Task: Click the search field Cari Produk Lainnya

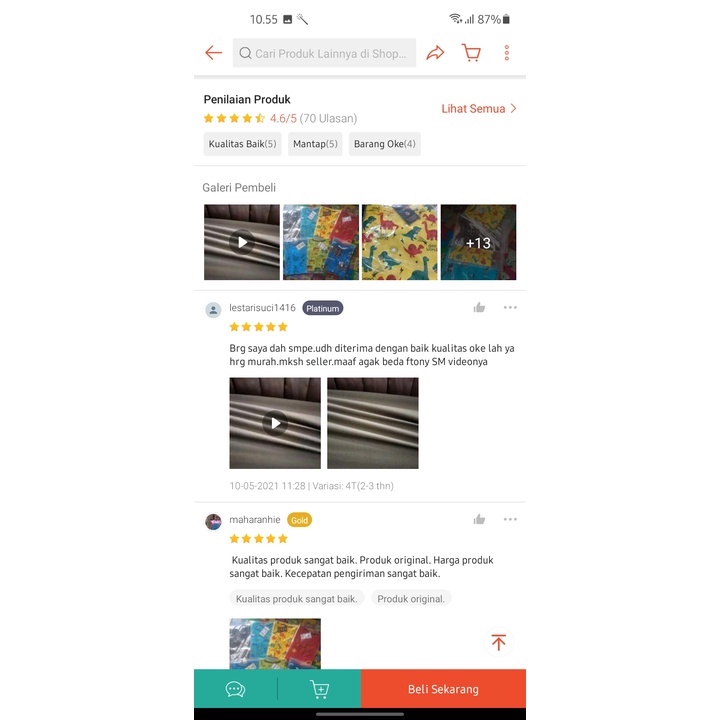Action: (324, 53)
